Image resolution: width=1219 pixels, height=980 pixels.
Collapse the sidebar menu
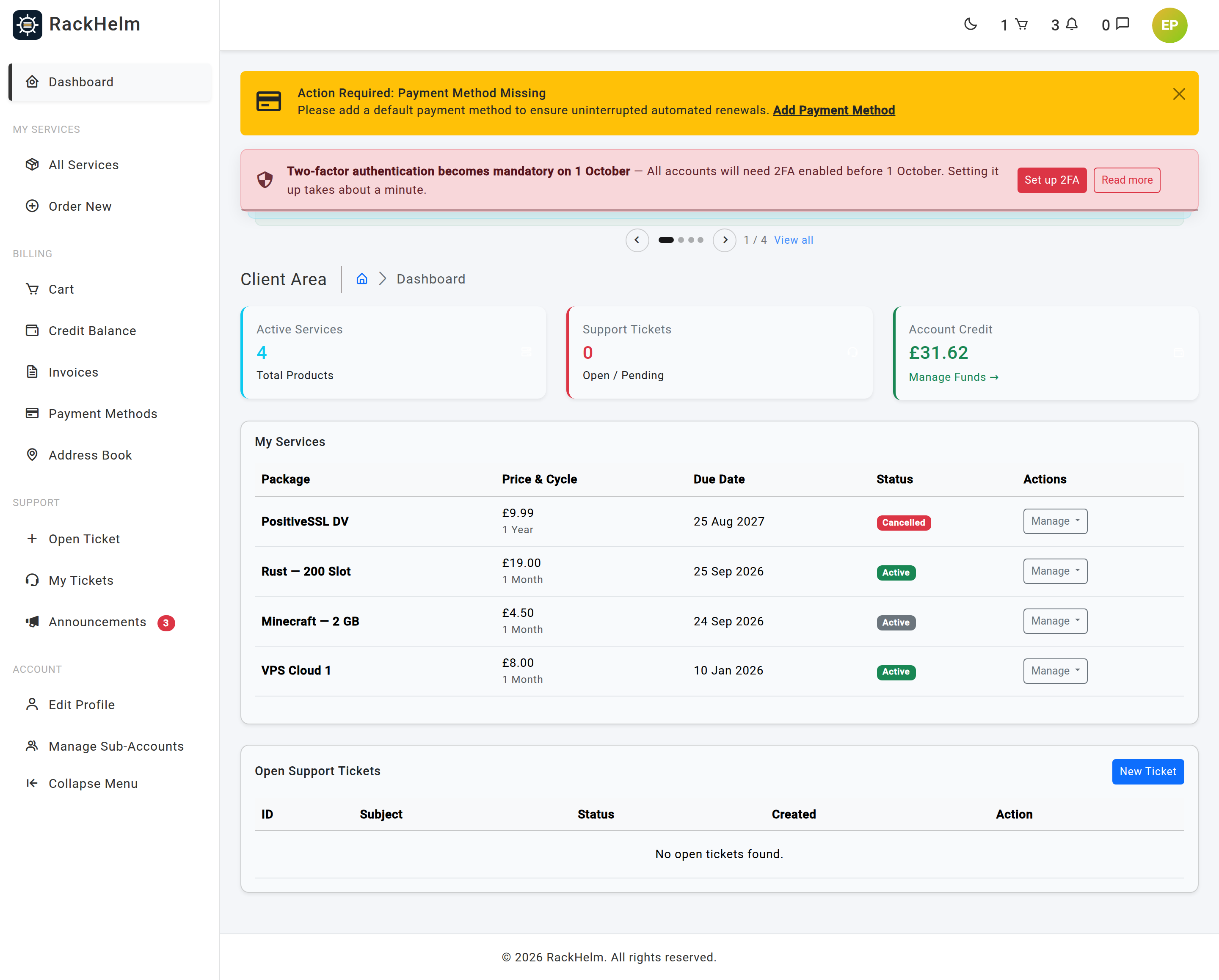pyautogui.click(x=110, y=783)
